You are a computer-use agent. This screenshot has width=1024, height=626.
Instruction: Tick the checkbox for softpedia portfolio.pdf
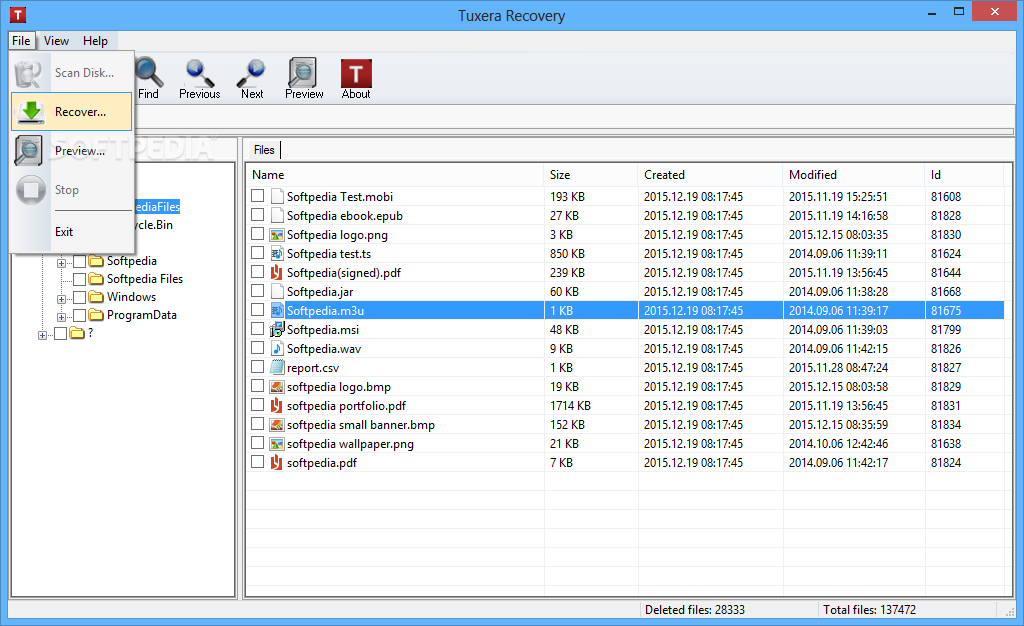[257, 405]
